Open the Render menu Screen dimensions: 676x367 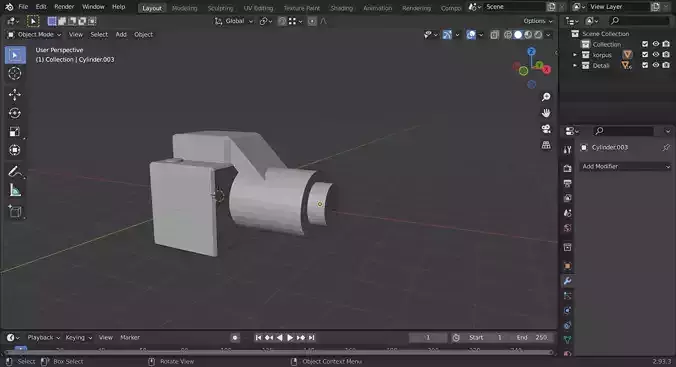click(x=64, y=7)
